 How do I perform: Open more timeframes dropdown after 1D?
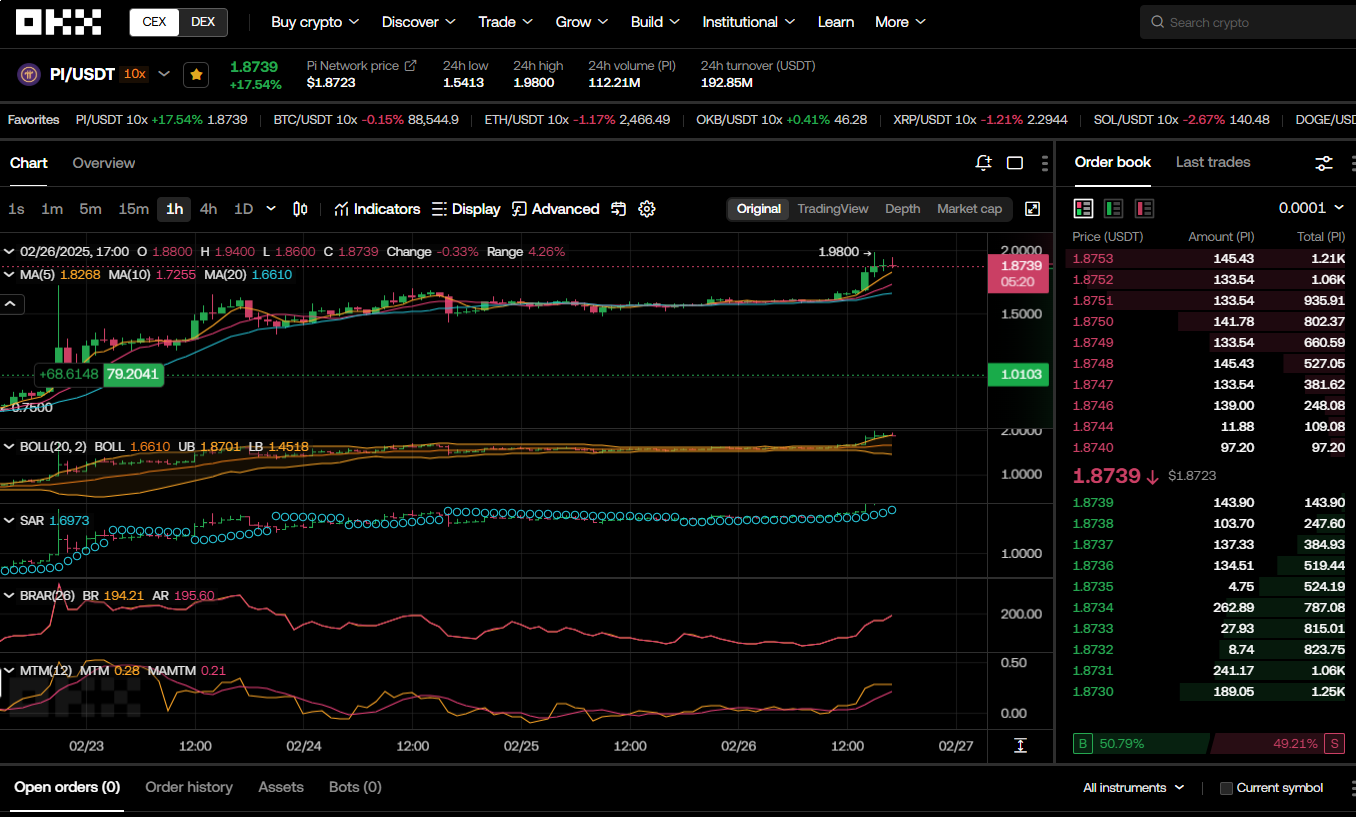click(271, 209)
